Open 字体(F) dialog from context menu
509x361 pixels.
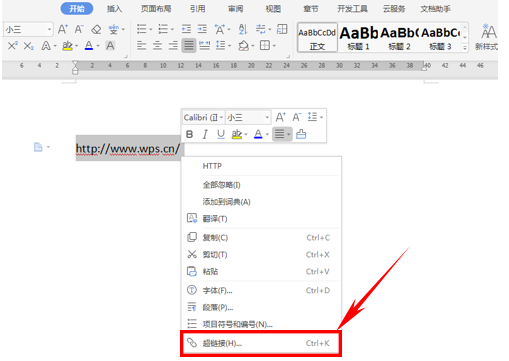tap(261, 290)
